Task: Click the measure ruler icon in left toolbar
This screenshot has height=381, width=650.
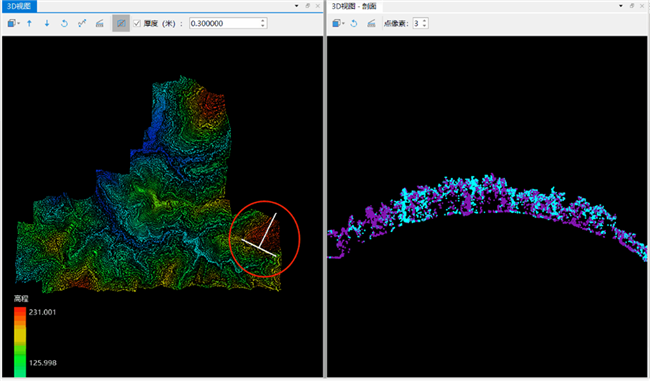Action: [x=99, y=24]
